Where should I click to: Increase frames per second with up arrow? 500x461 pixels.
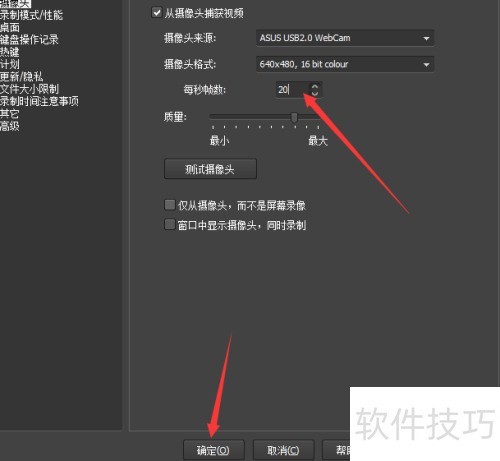[315, 86]
